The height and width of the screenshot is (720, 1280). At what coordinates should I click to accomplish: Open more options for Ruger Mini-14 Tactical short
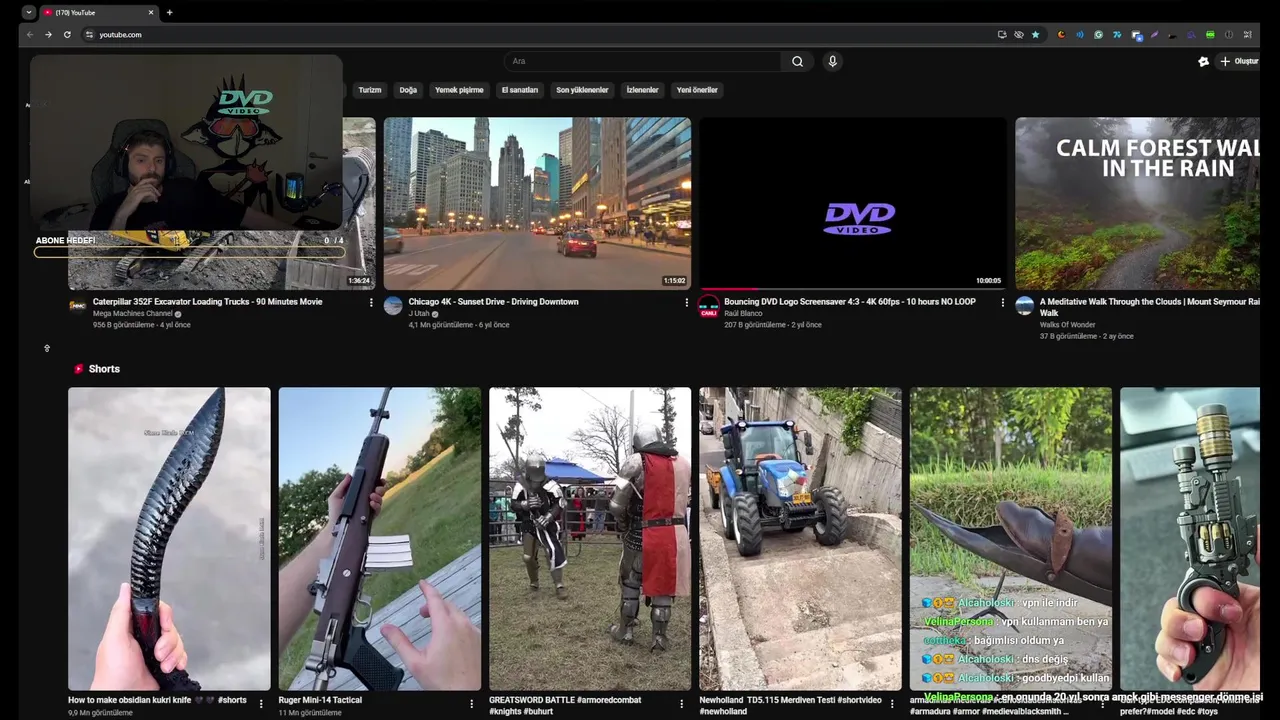pos(472,704)
